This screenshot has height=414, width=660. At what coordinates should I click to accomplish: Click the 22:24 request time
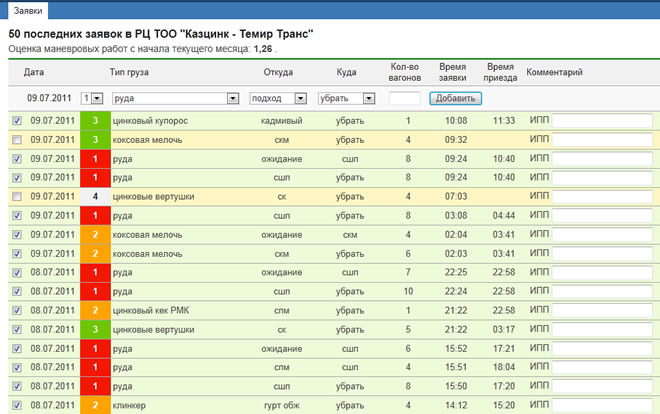[456, 291]
